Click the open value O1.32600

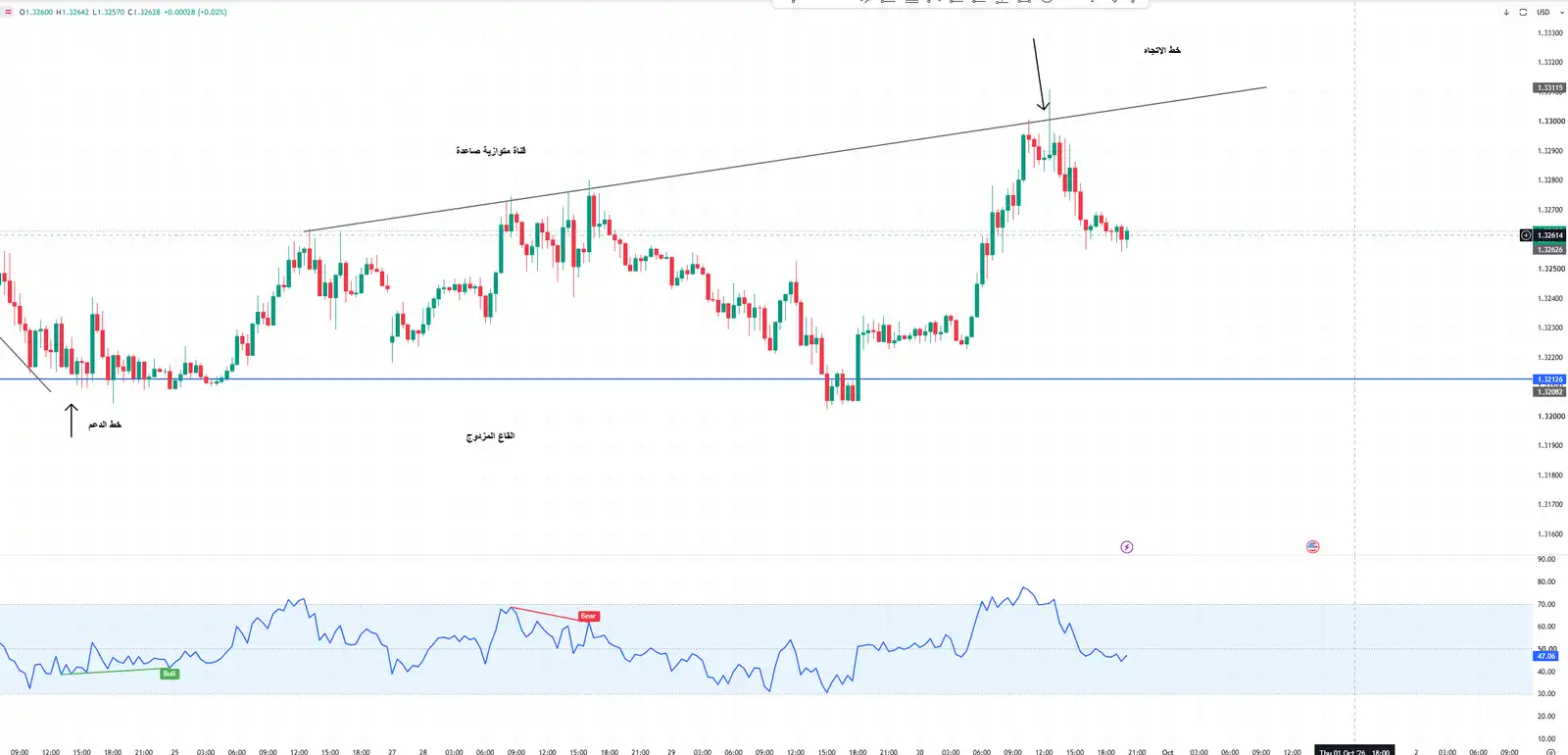point(36,12)
